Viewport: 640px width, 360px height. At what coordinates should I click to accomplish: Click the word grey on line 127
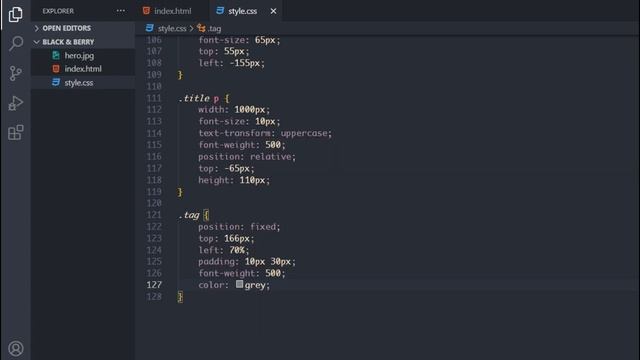[x=255, y=285]
